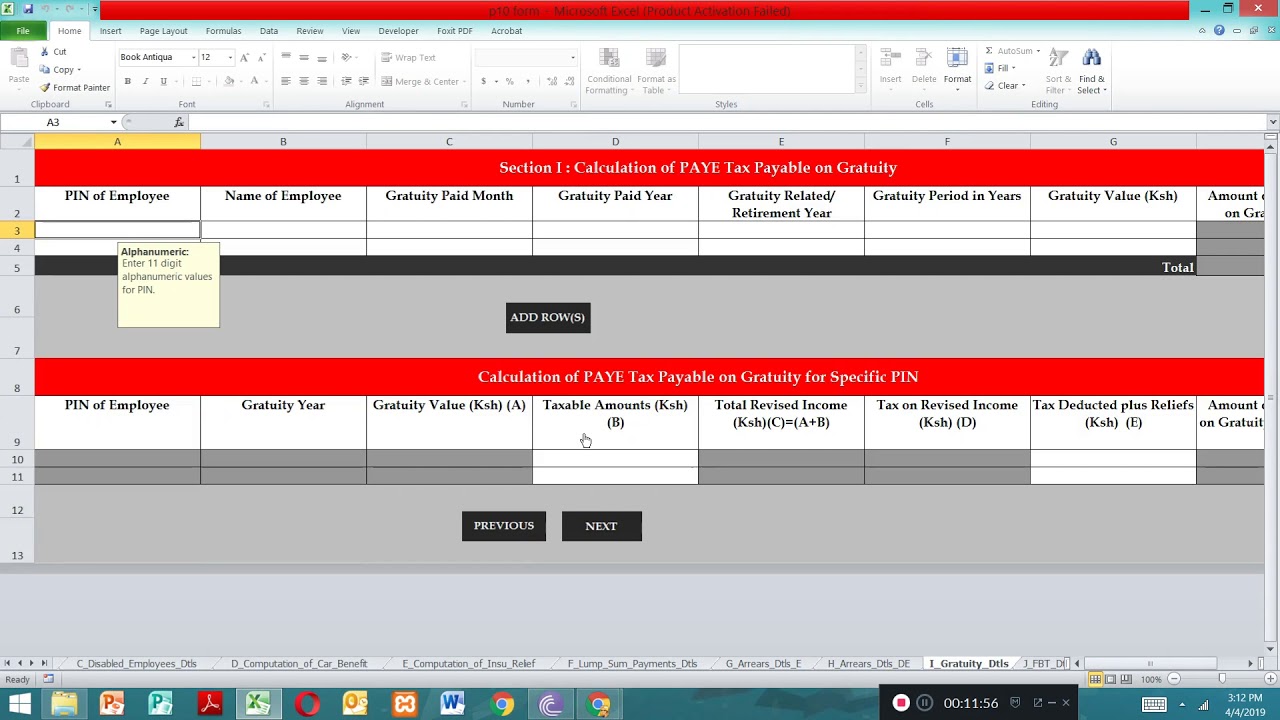Click the zoom in plus button
The width and height of the screenshot is (1280, 720).
1270,679
